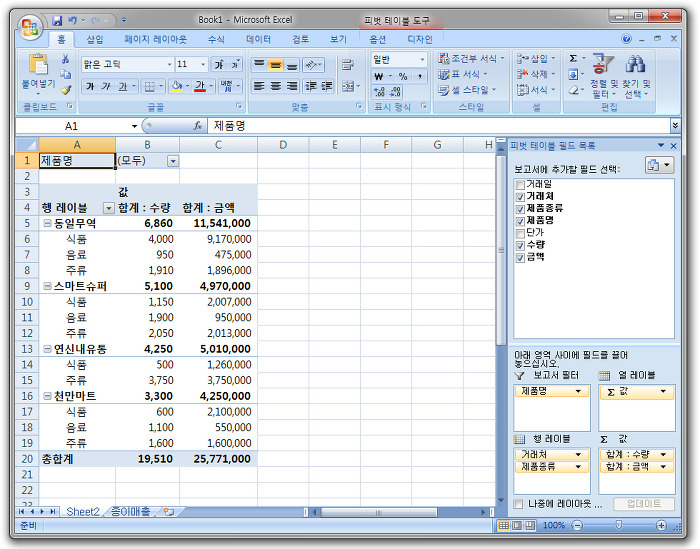Select column C header
The image size is (700, 549).
tap(218, 145)
